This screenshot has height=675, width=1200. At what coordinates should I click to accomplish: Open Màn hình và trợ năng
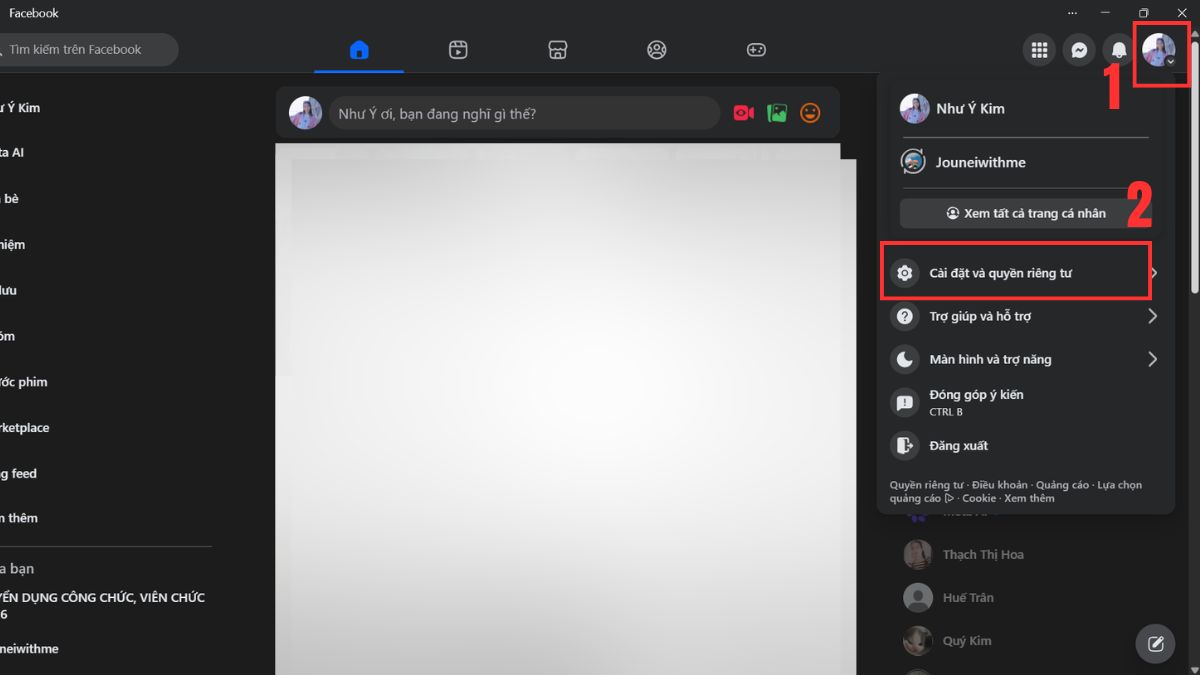pyautogui.click(x=1026, y=359)
